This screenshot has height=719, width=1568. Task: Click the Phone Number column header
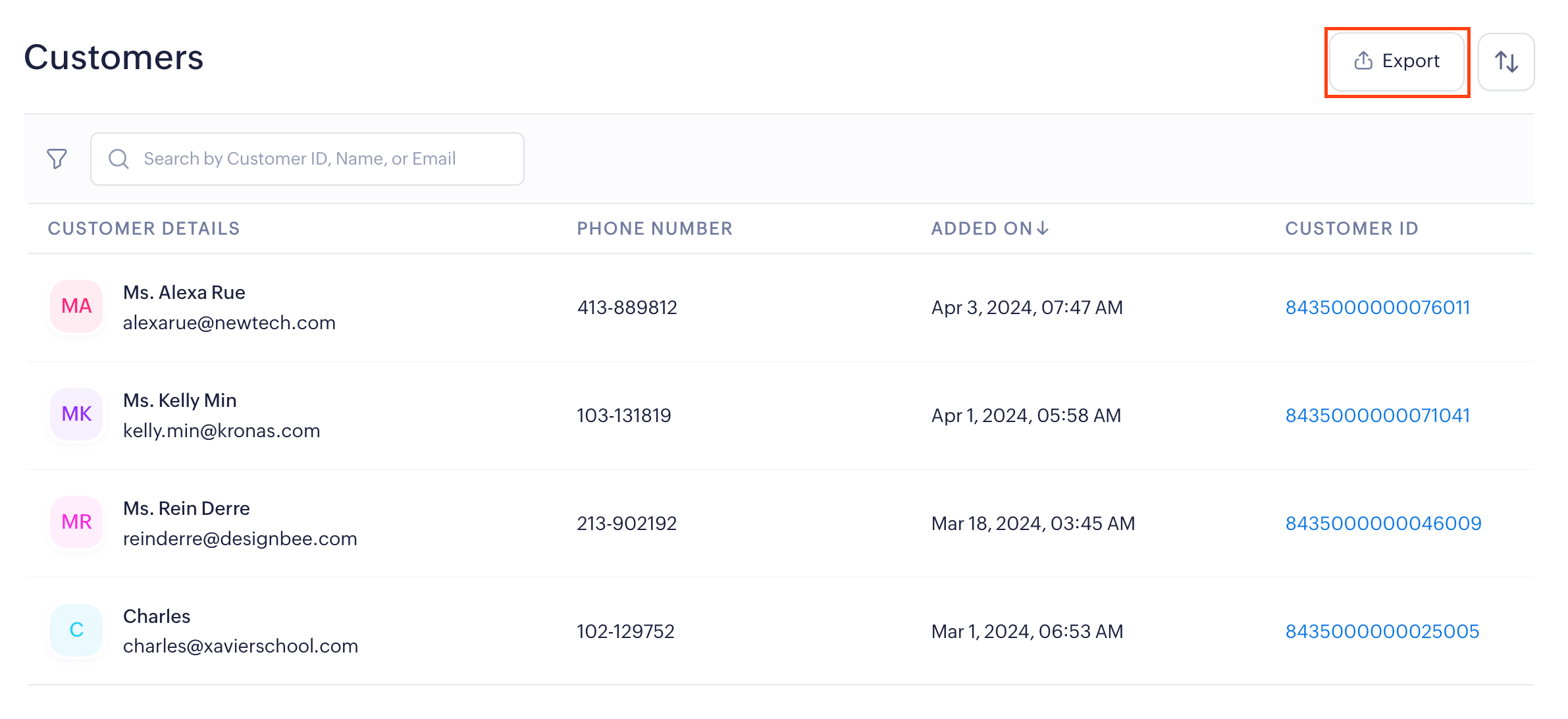point(654,228)
